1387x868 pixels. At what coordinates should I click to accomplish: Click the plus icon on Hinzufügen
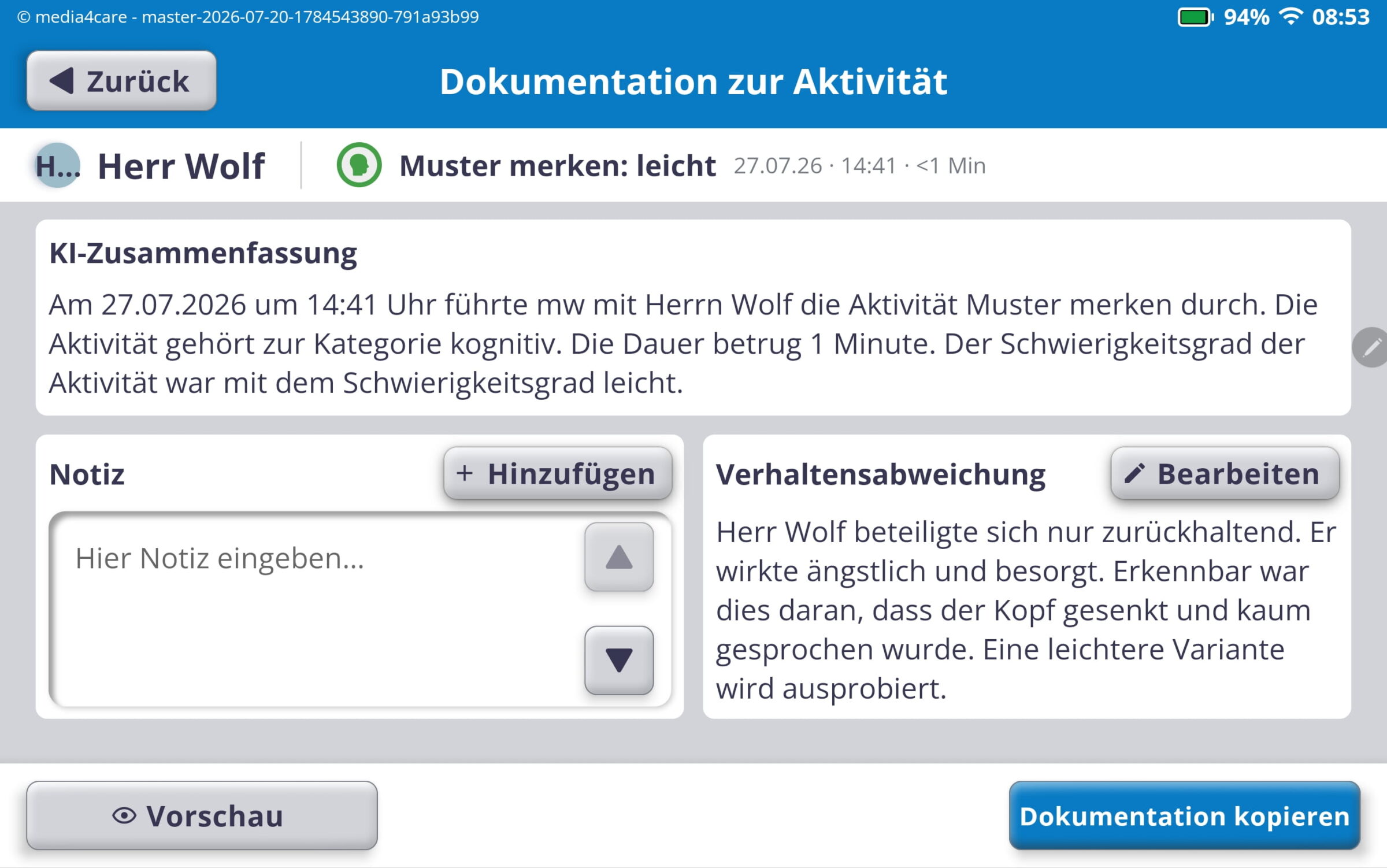(465, 473)
